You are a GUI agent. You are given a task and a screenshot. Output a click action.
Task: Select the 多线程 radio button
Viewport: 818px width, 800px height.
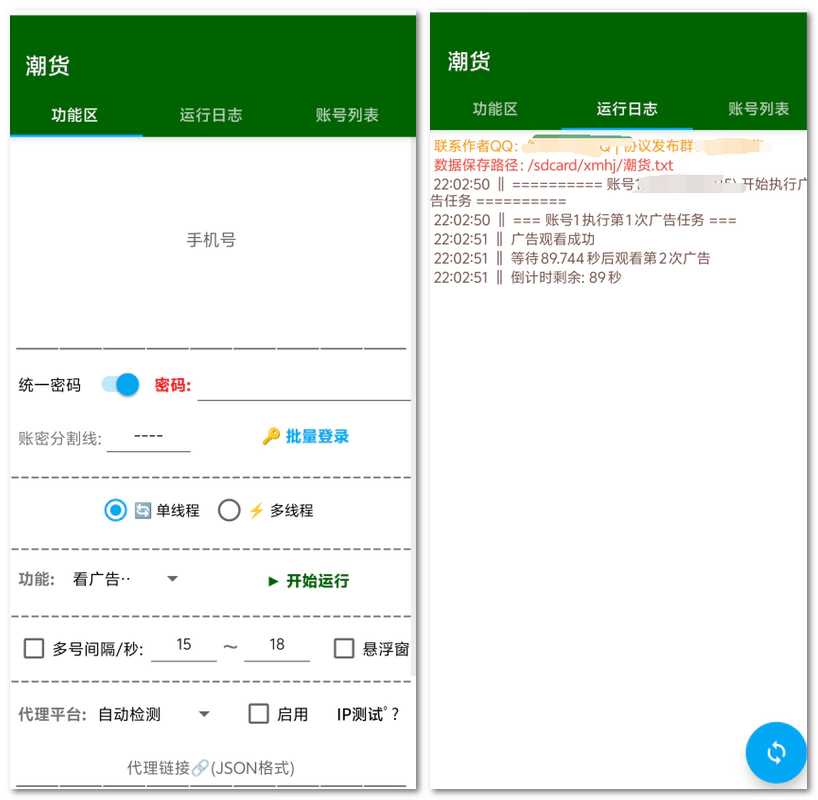(x=229, y=511)
